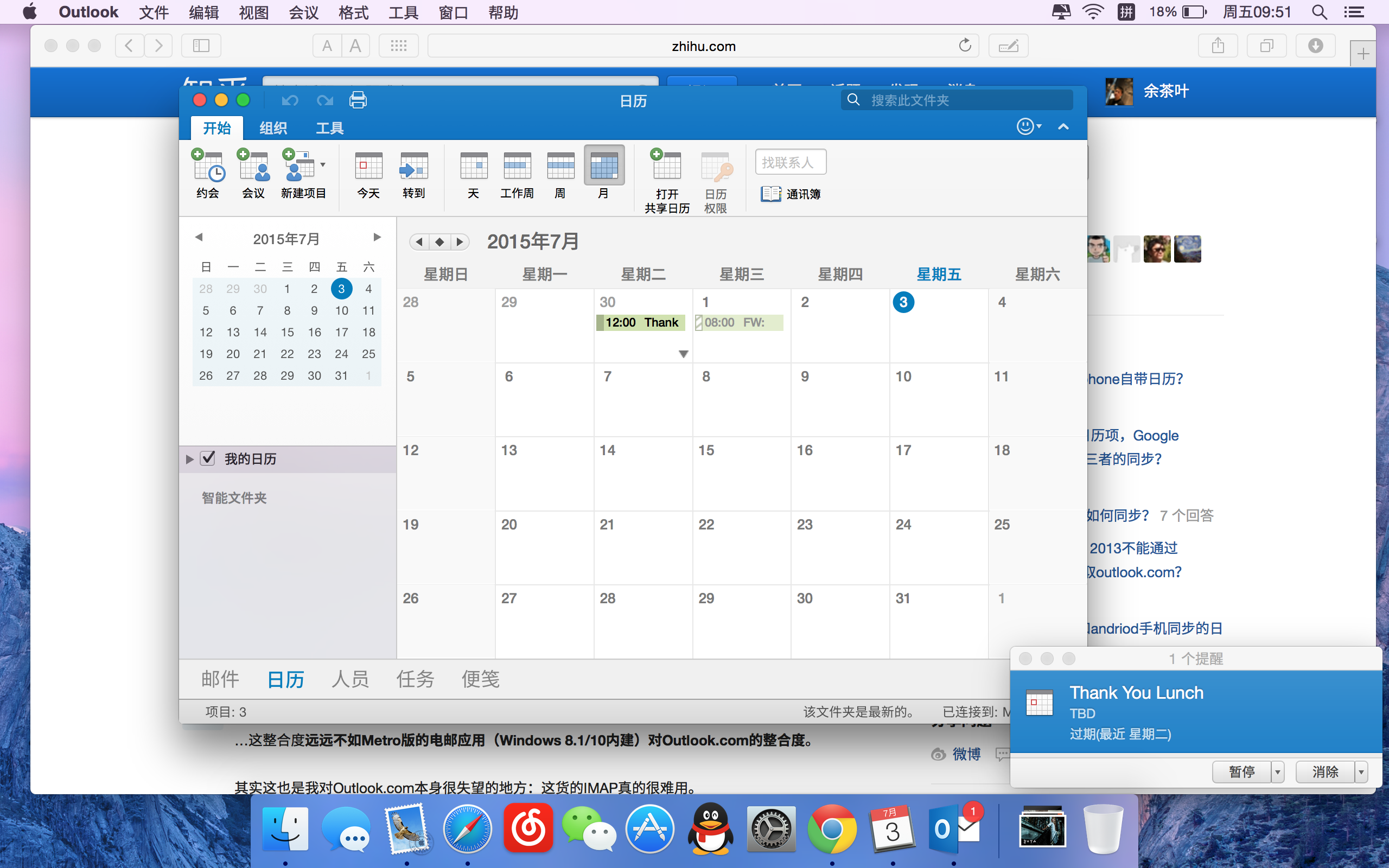The height and width of the screenshot is (868, 1389).
Task: Open the smiley feedback menu
Action: click(x=1029, y=126)
